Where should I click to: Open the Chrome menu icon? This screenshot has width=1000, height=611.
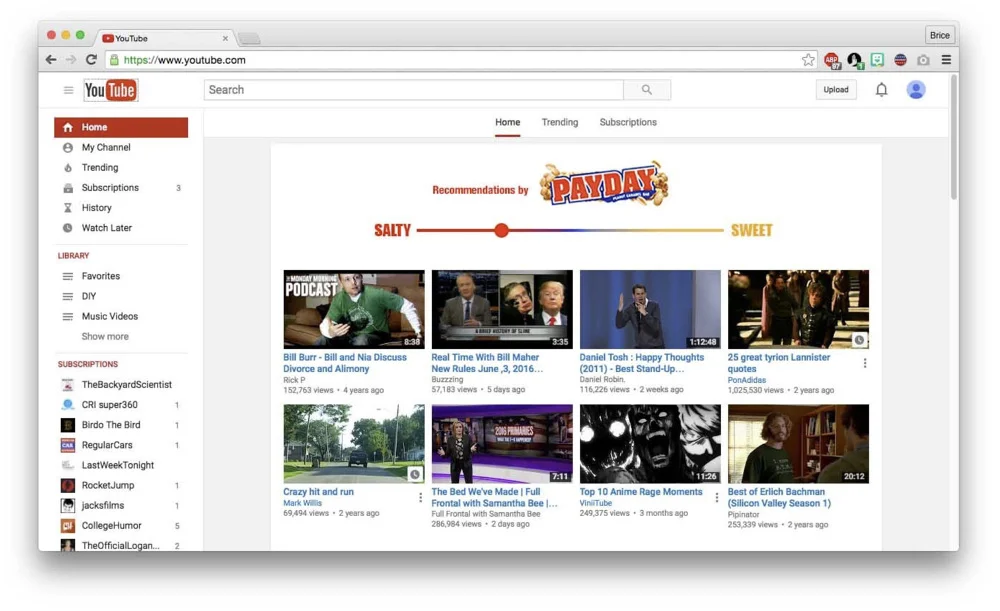[946, 60]
